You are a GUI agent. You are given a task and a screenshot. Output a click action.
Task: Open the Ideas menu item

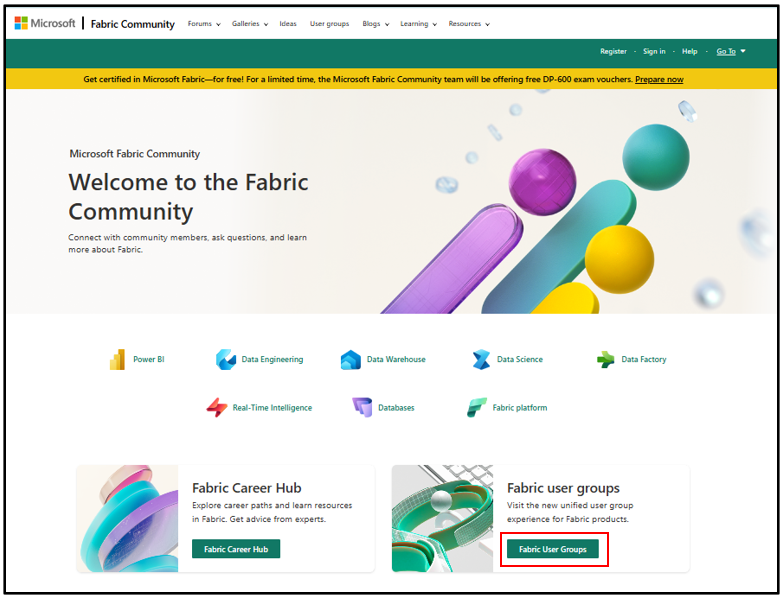288,23
